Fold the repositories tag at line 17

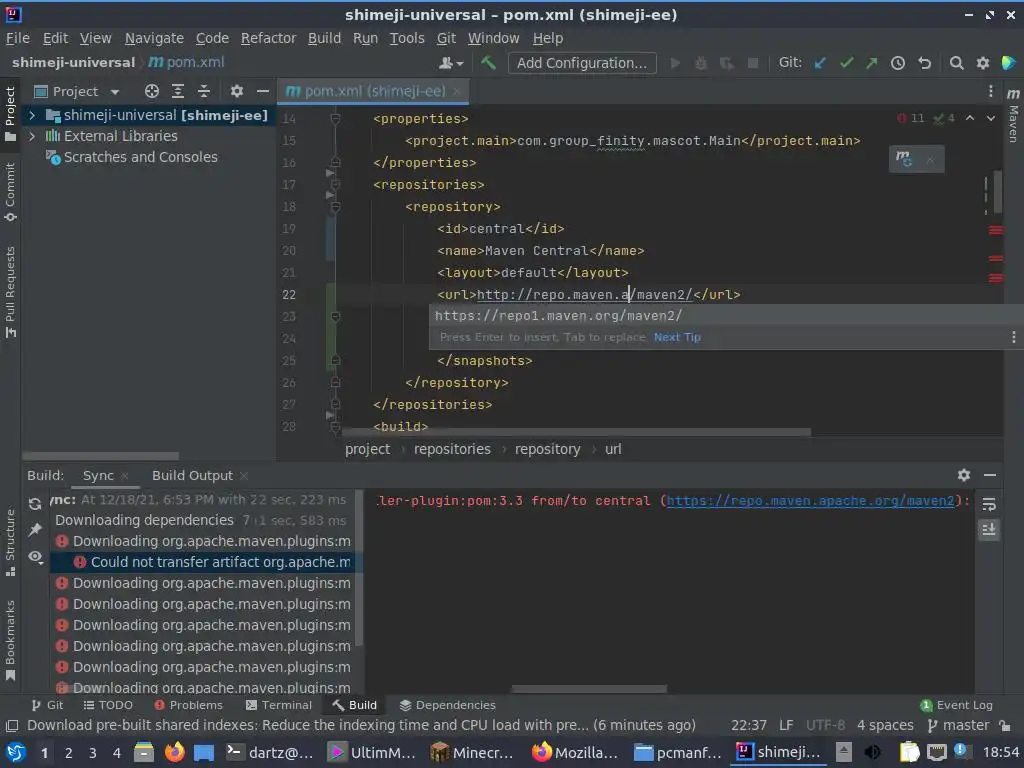pyautogui.click(x=335, y=185)
